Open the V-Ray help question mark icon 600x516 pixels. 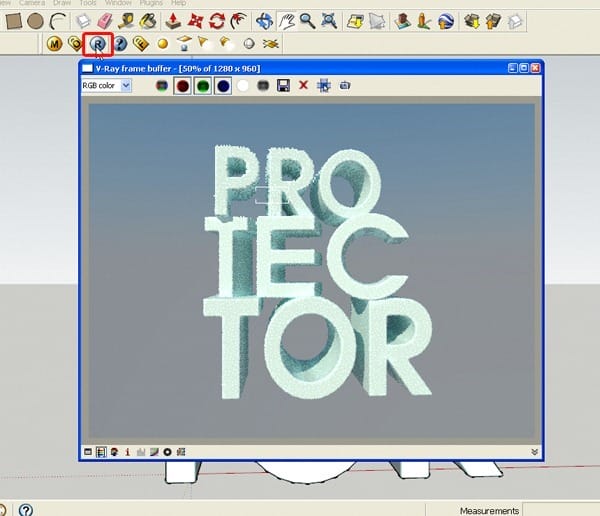(x=120, y=44)
